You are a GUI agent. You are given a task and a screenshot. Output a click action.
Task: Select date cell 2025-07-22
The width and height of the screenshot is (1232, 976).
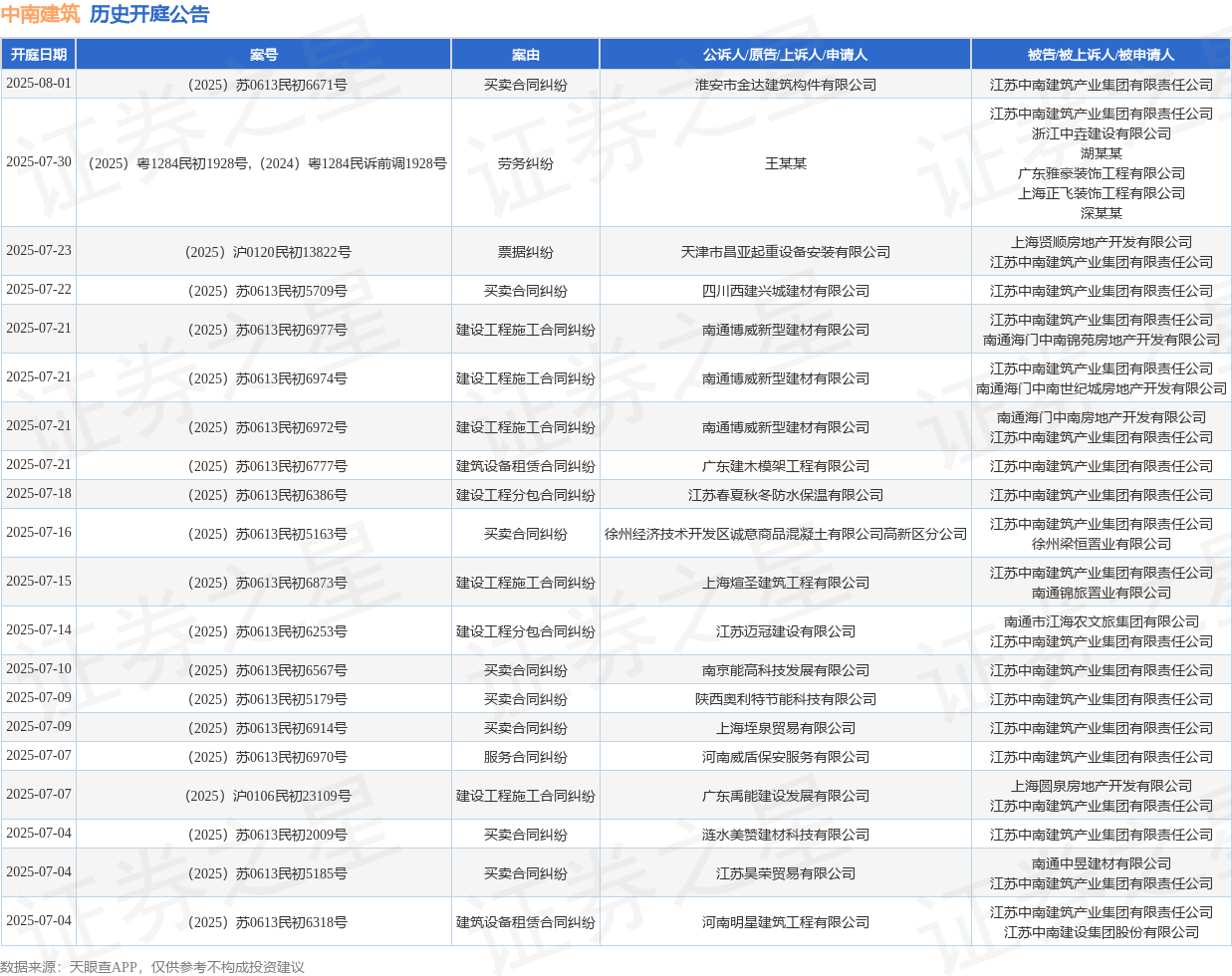(39, 290)
